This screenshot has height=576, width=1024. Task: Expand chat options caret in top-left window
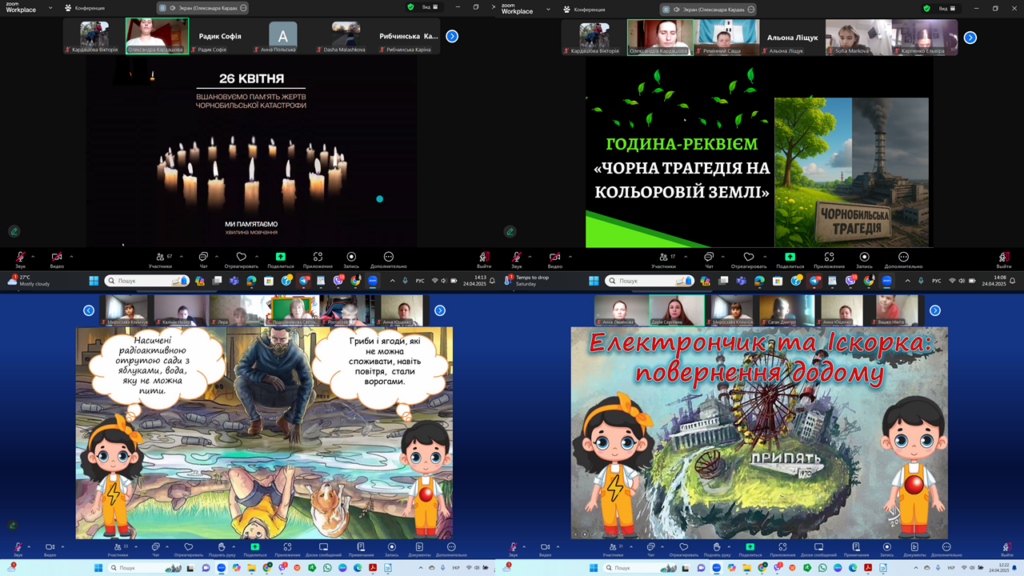click(x=217, y=256)
